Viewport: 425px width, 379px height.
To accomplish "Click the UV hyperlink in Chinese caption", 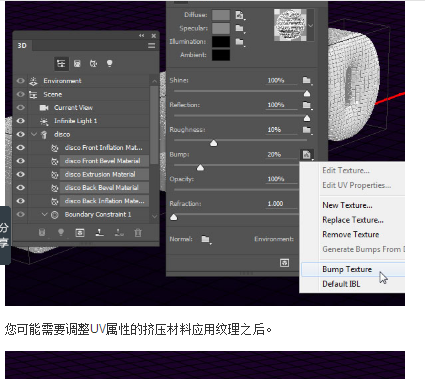I will (98, 330).
